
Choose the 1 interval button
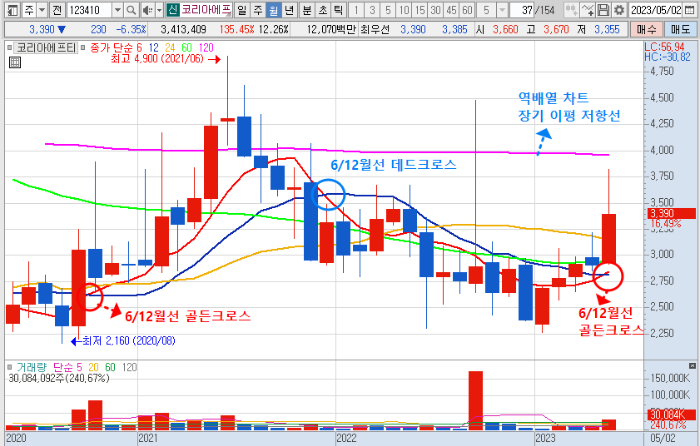(356, 10)
